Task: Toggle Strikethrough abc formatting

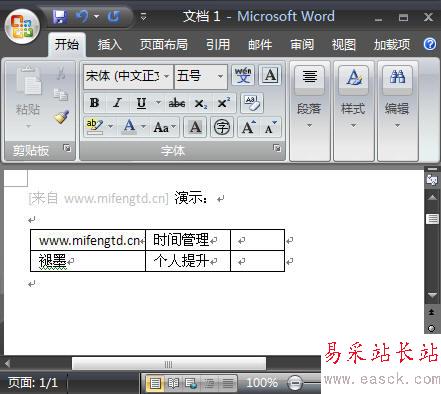Action: click(x=177, y=103)
